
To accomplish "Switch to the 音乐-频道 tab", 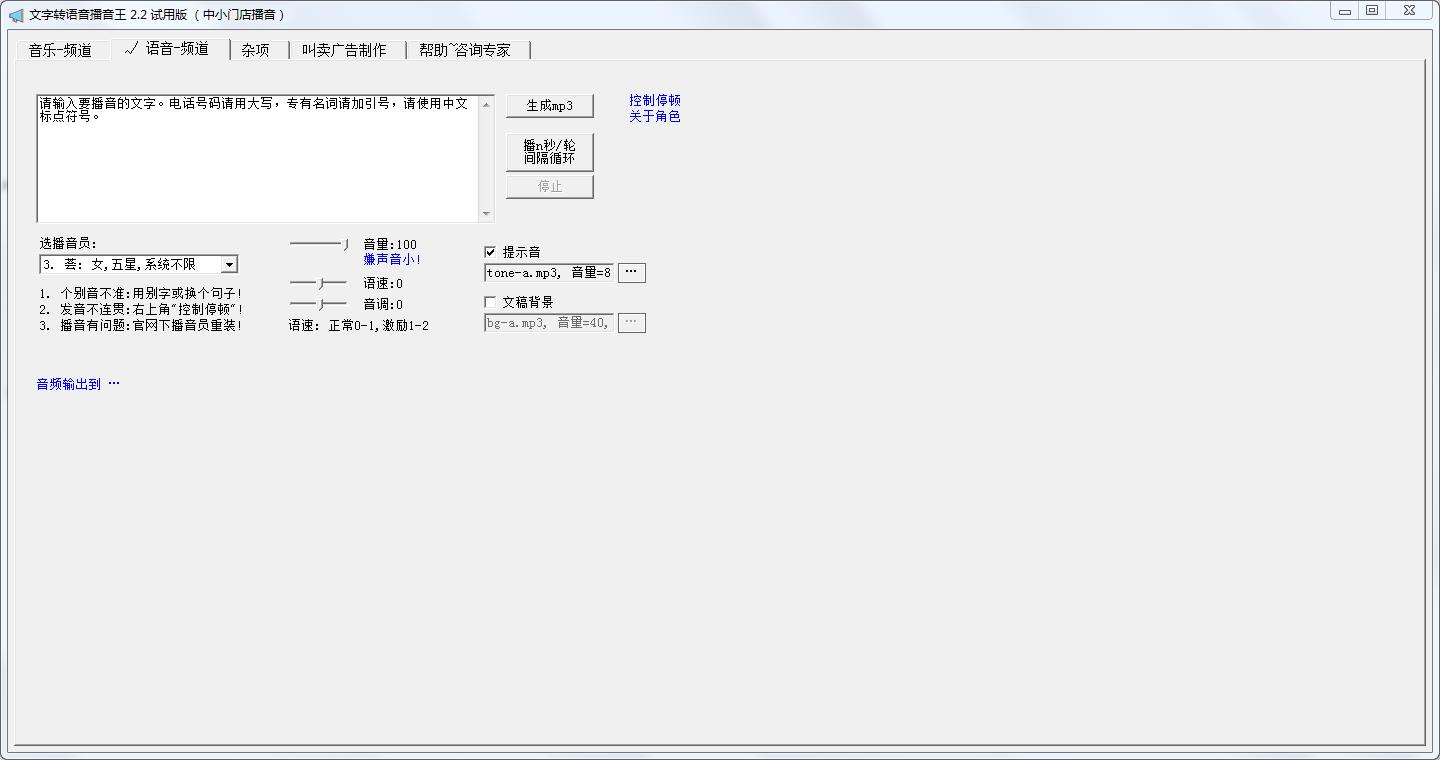I will coord(62,50).
